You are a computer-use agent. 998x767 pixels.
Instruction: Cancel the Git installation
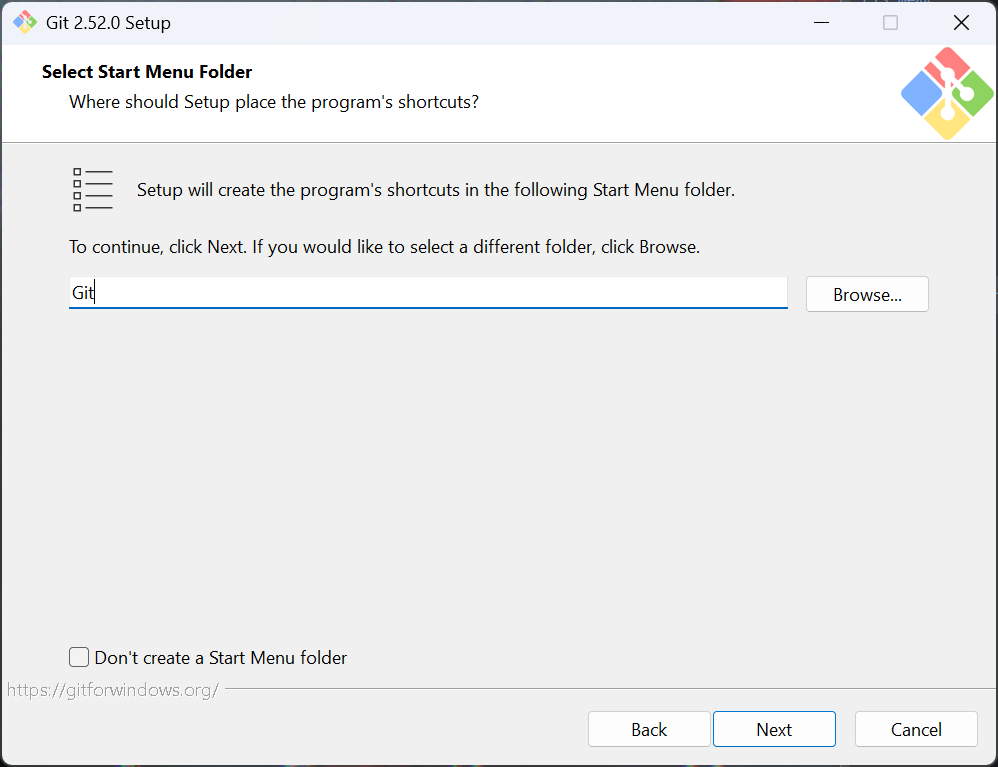[x=916, y=730]
